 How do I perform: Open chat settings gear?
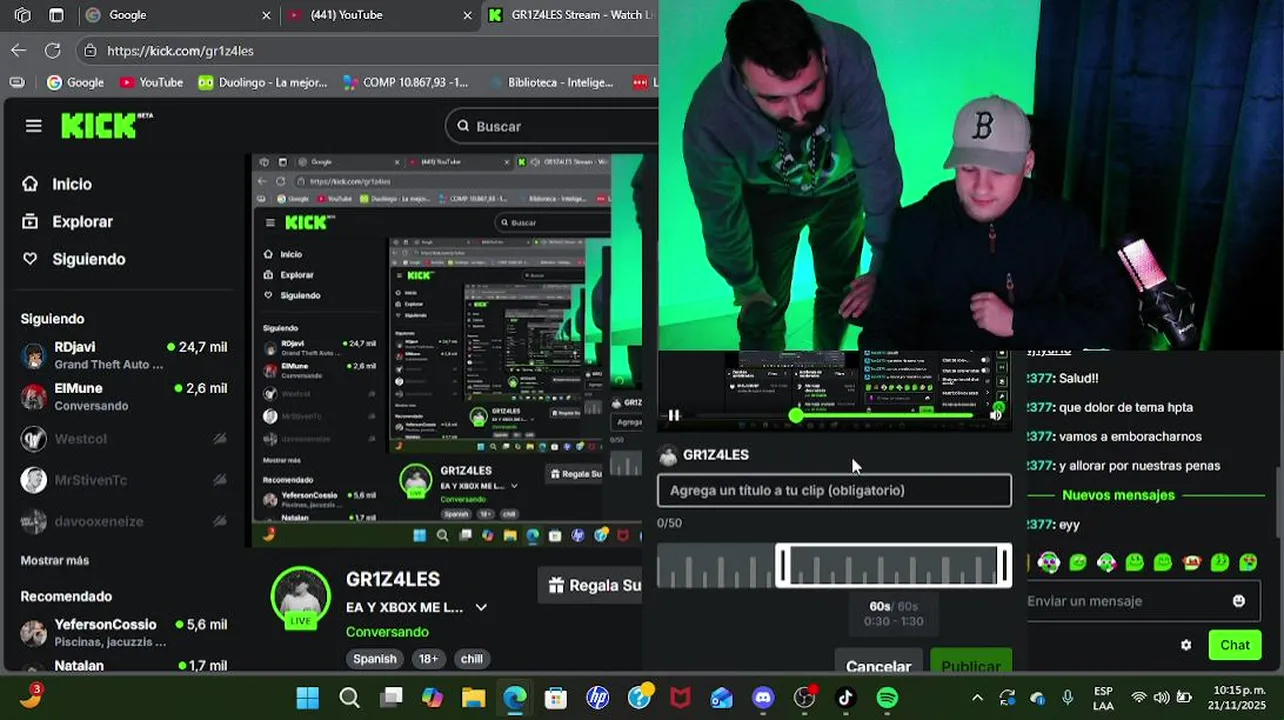(x=1186, y=645)
